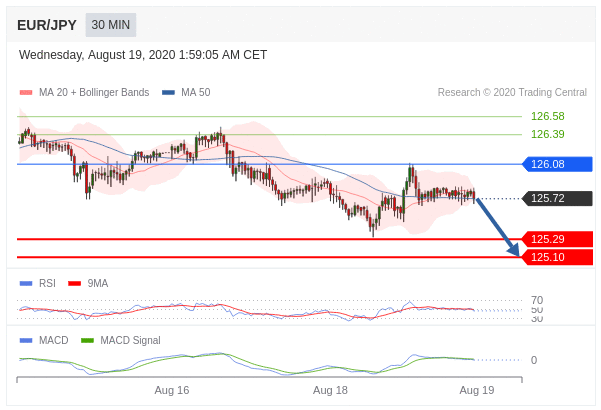Click the date line "Wednesday, August 19, 2020 1:59:05 AM CET"
The image size is (601, 410).
tap(143, 55)
